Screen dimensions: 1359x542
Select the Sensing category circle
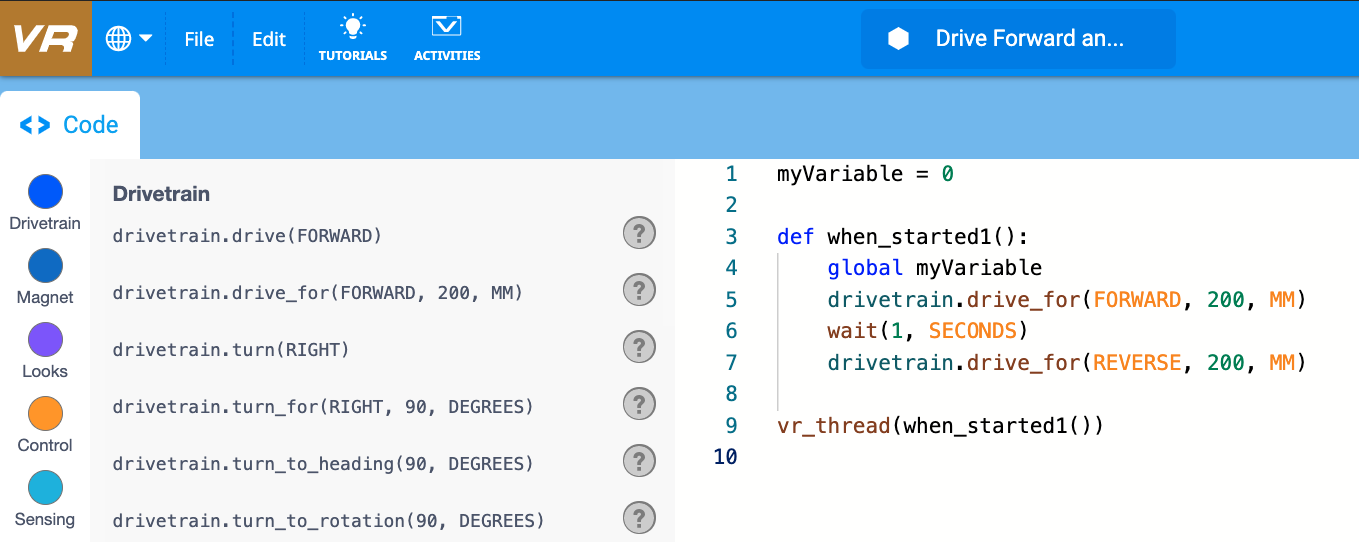coord(45,488)
